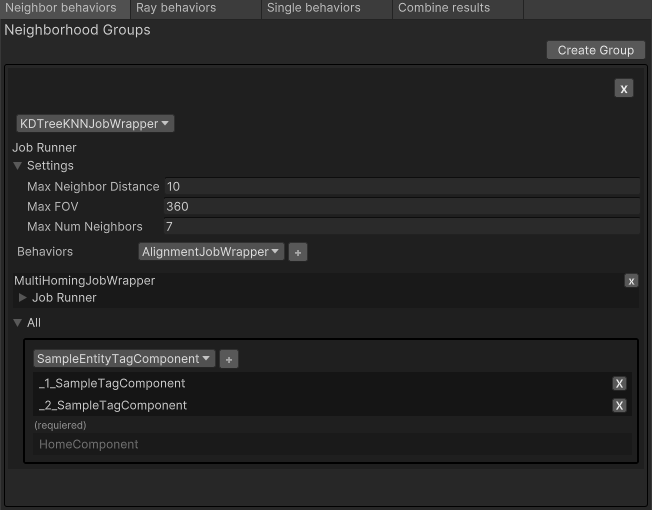Open the Combine results tab
The height and width of the screenshot is (510, 652).
point(444,8)
